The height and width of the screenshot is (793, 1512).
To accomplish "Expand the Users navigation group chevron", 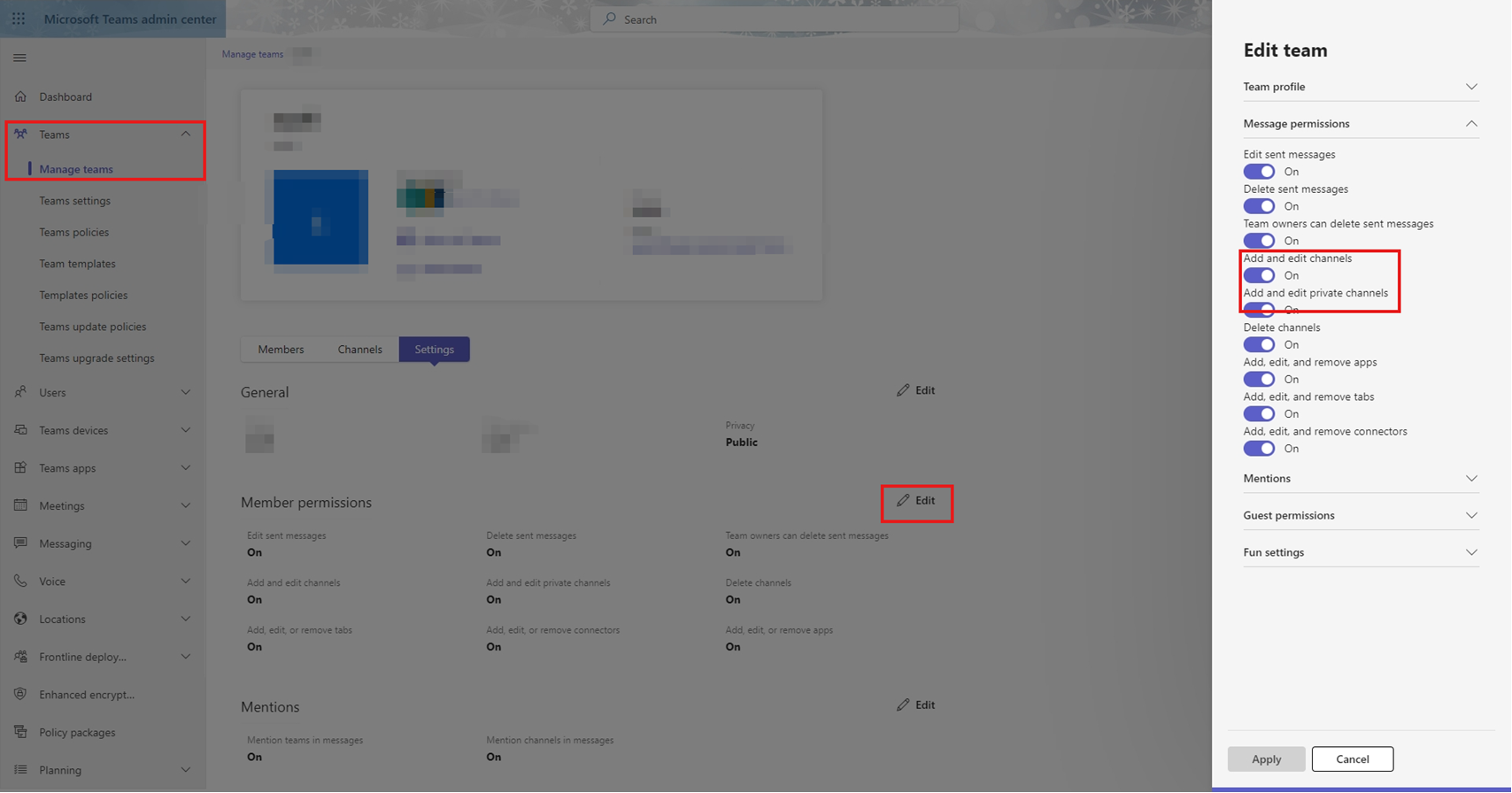I will (186, 392).
